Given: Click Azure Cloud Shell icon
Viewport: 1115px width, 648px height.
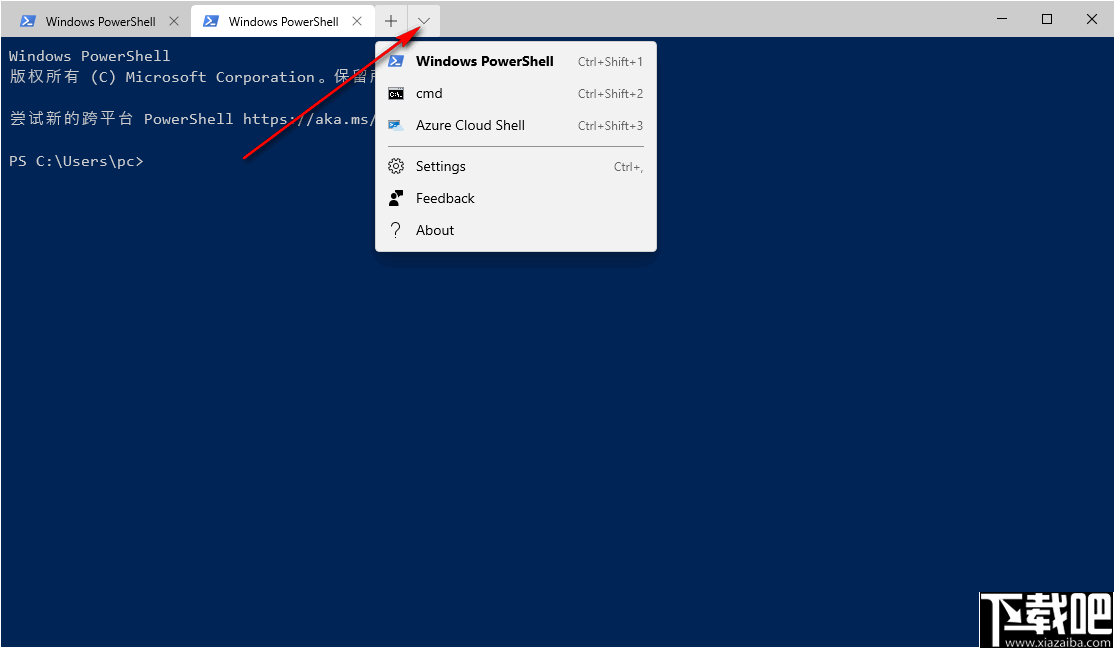Looking at the screenshot, I should pos(396,125).
